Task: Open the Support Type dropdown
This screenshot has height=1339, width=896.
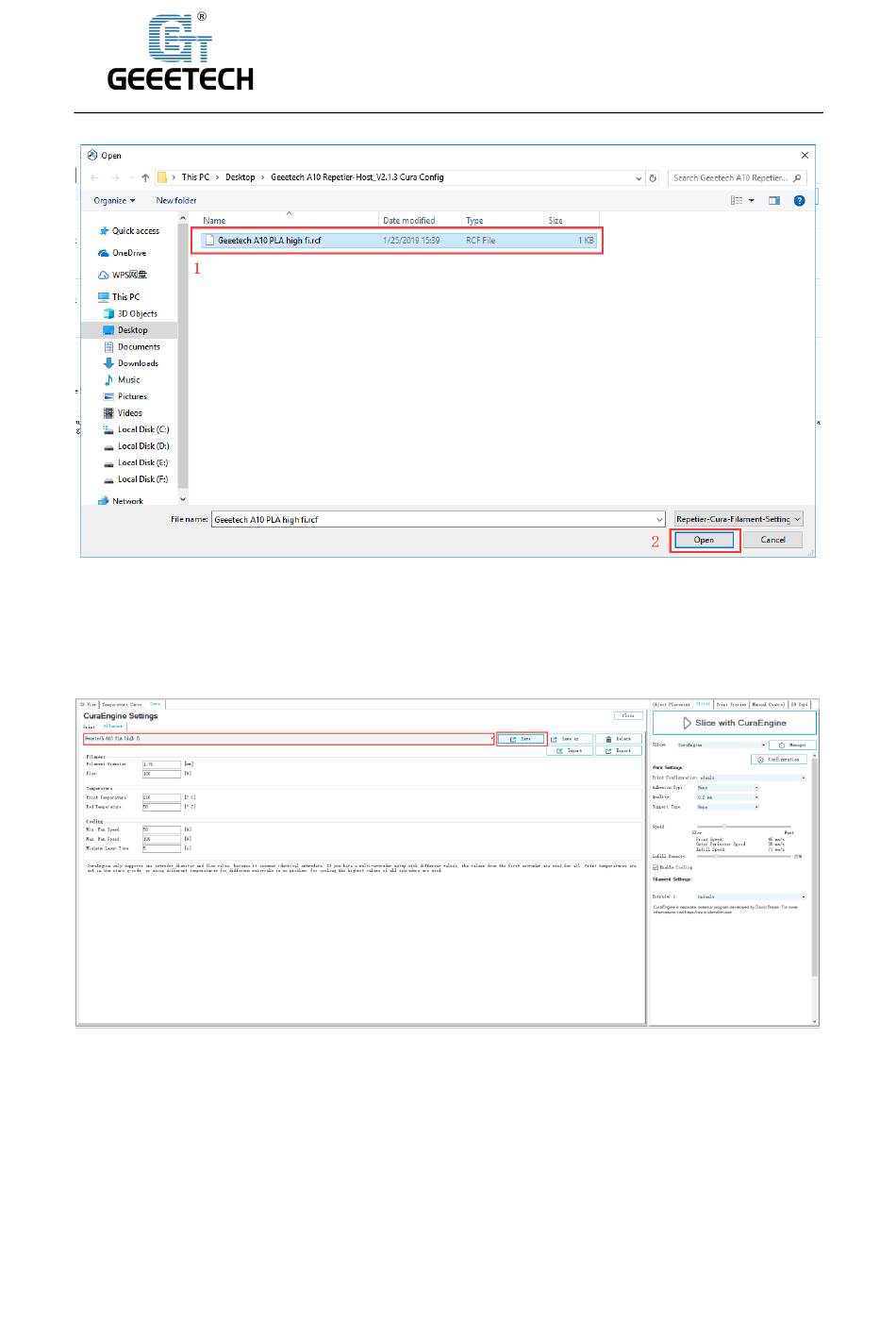Action: click(x=727, y=807)
